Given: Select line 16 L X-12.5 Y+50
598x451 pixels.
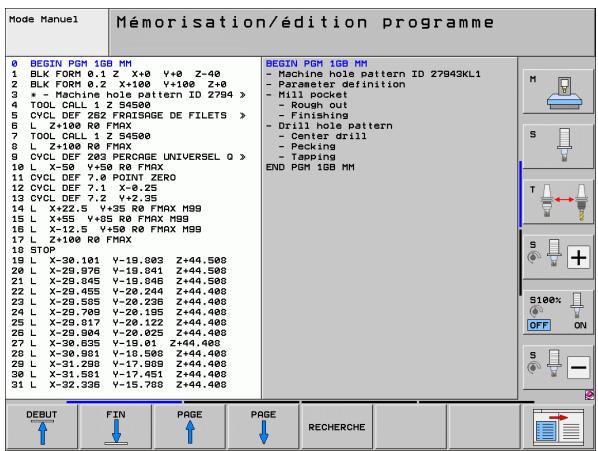Looking at the screenshot, I should click(106, 229).
